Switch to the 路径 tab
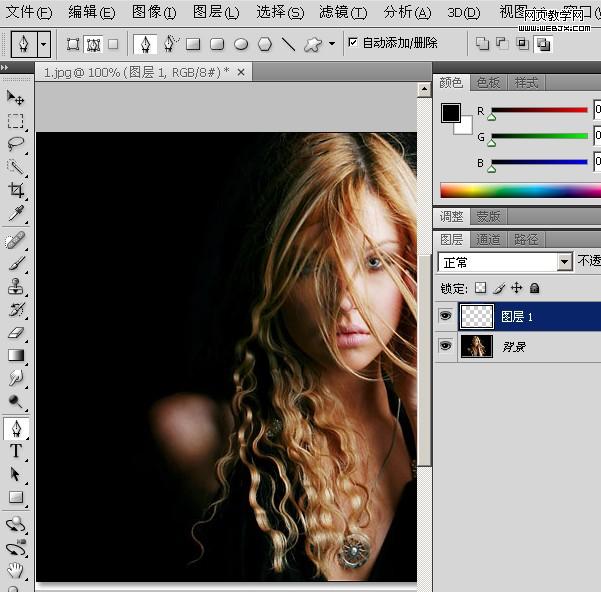601x592 pixels. (526, 239)
